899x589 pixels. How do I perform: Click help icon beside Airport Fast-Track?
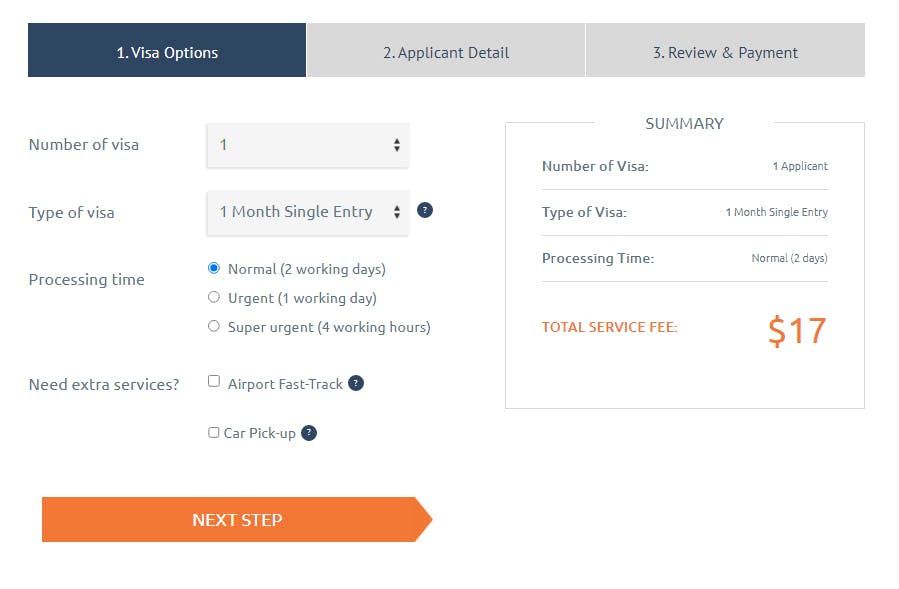tap(356, 383)
